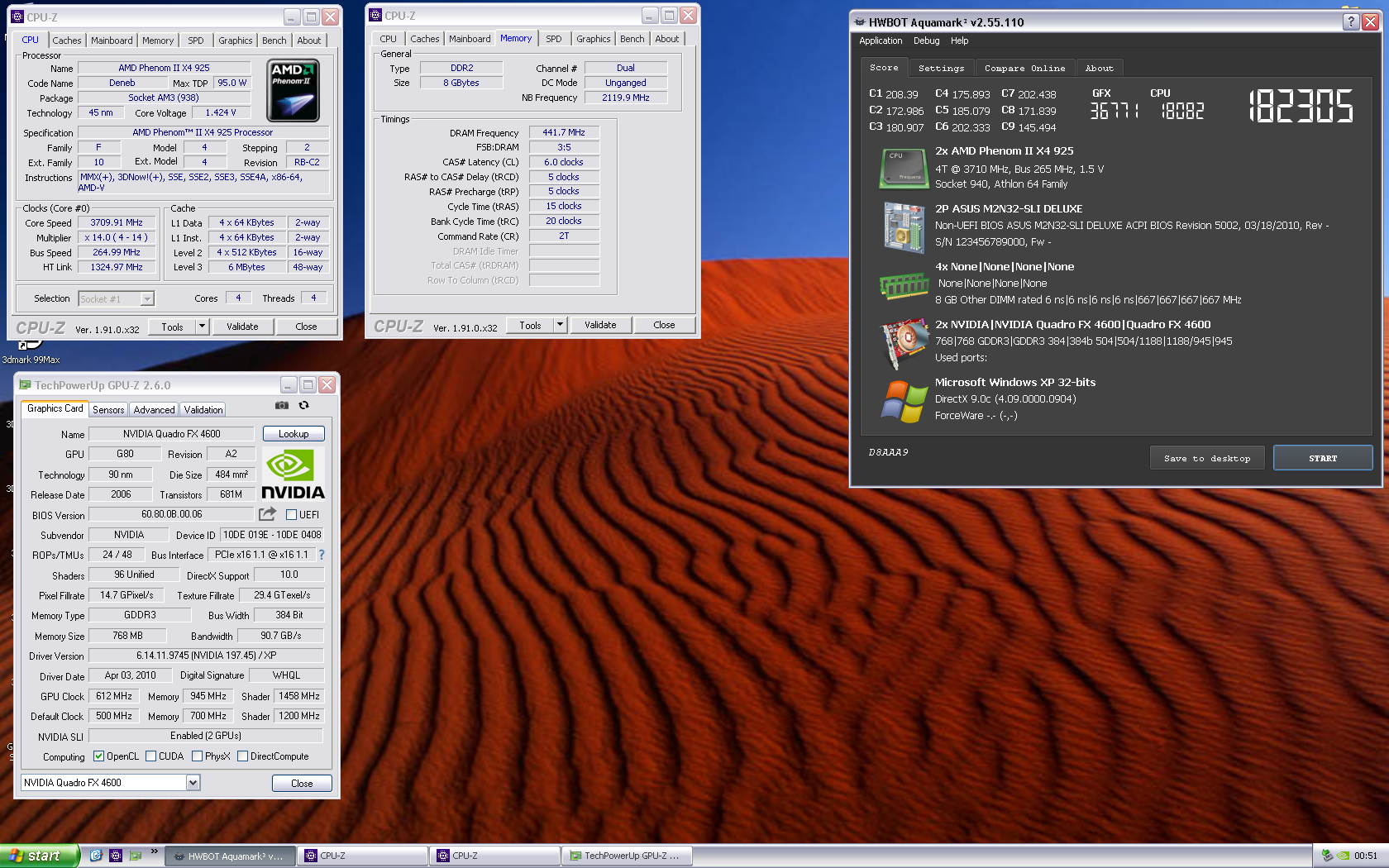Open the Socket #1 selection dropdown
Screen dimensions: 1389x868
[147, 299]
